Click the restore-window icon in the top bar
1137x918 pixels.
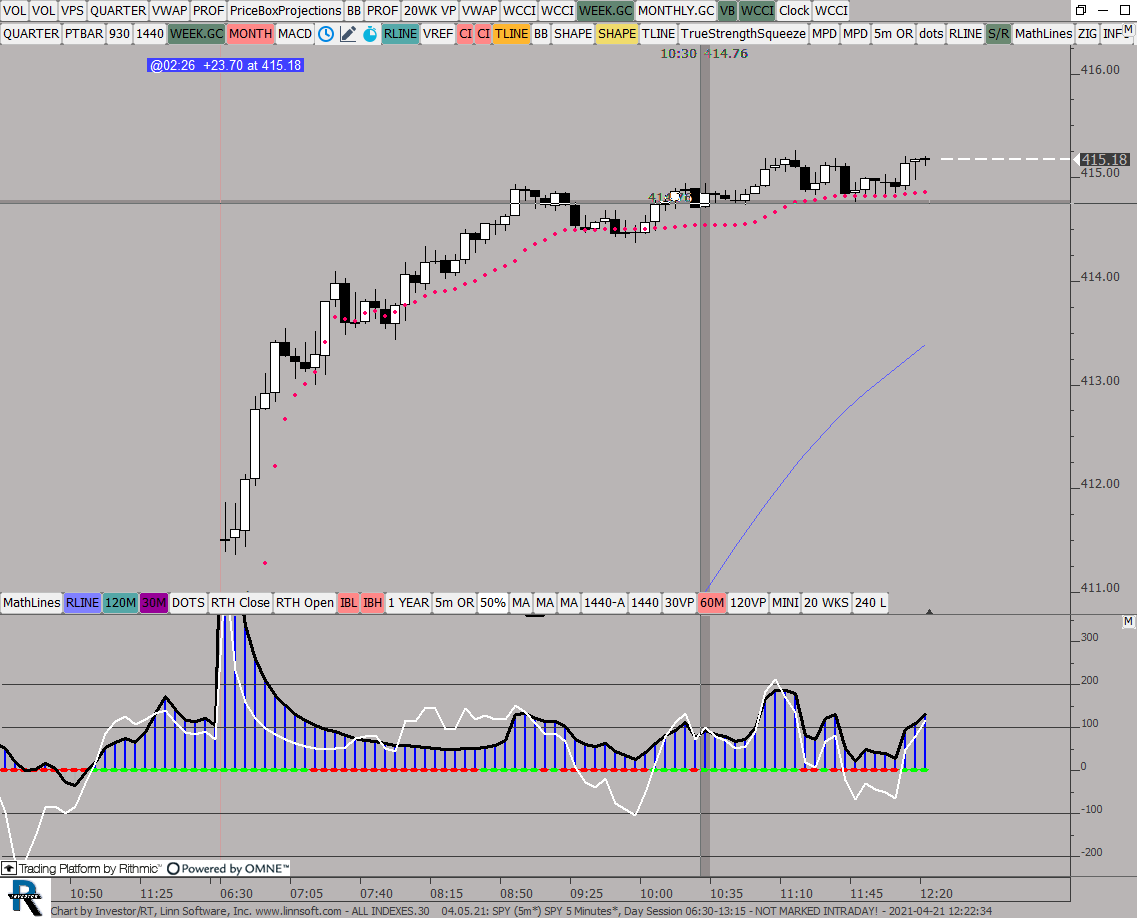tap(1080, 10)
